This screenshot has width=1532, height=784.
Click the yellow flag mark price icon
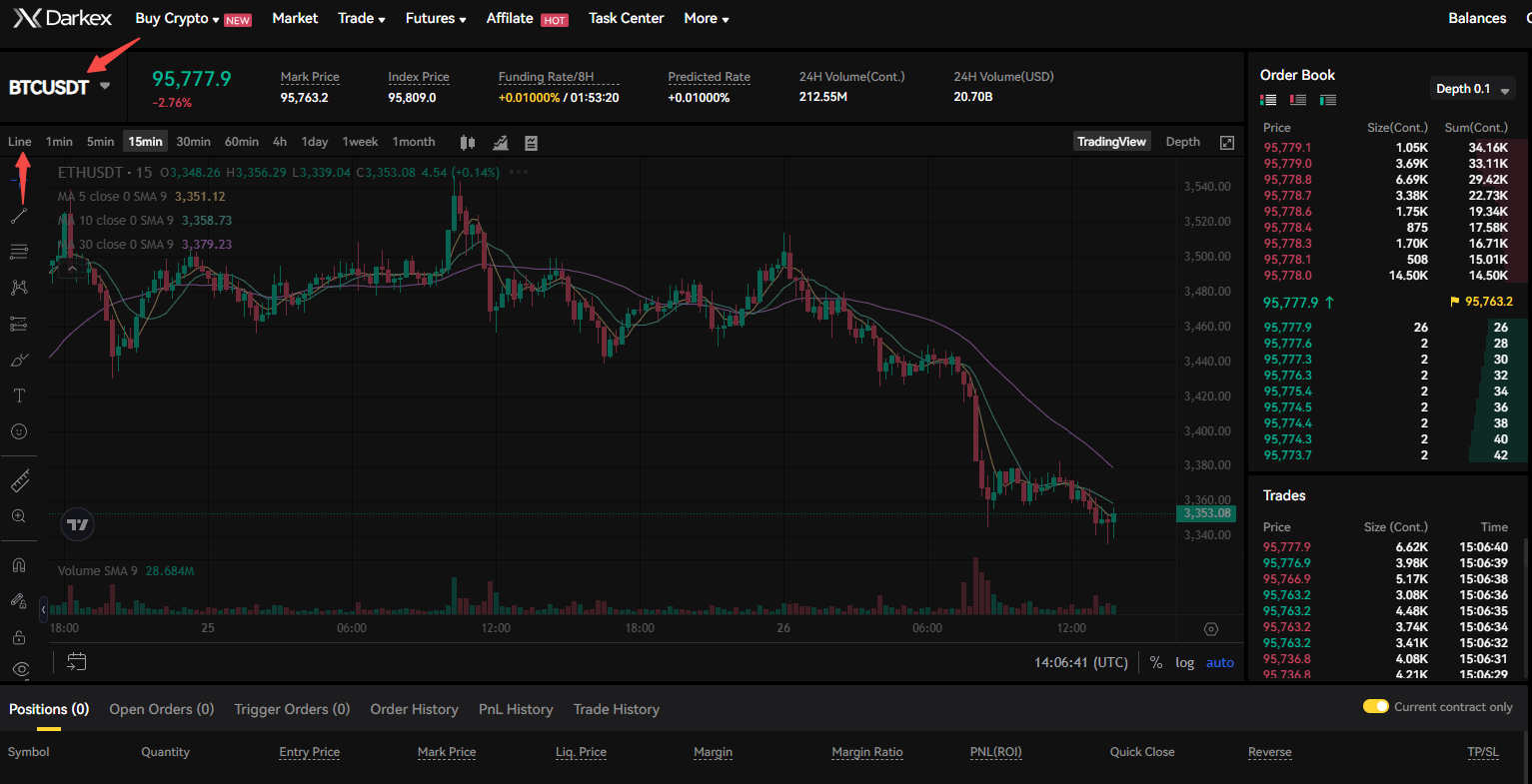click(1455, 302)
